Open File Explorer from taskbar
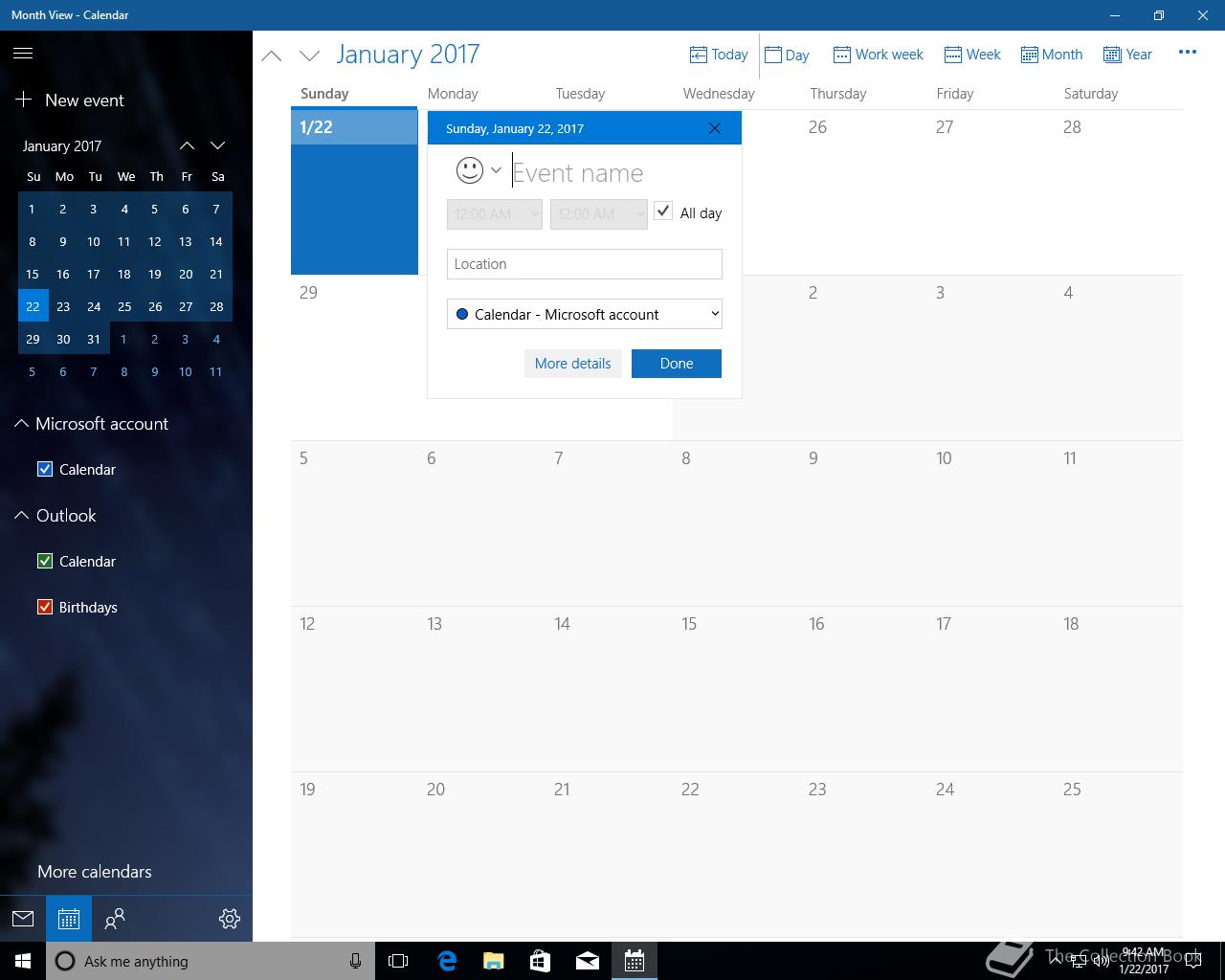This screenshot has height=980, width=1225. click(x=494, y=961)
